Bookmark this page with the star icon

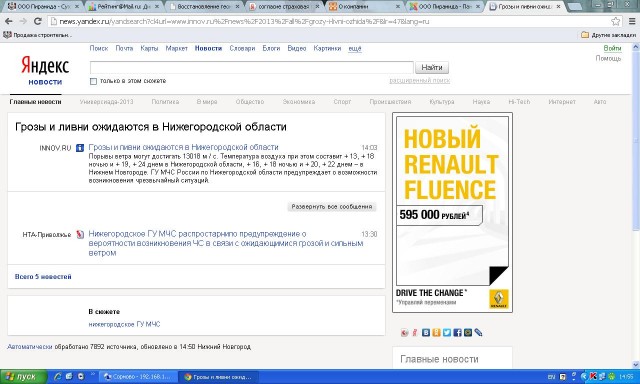pyautogui.click(x=616, y=21)
